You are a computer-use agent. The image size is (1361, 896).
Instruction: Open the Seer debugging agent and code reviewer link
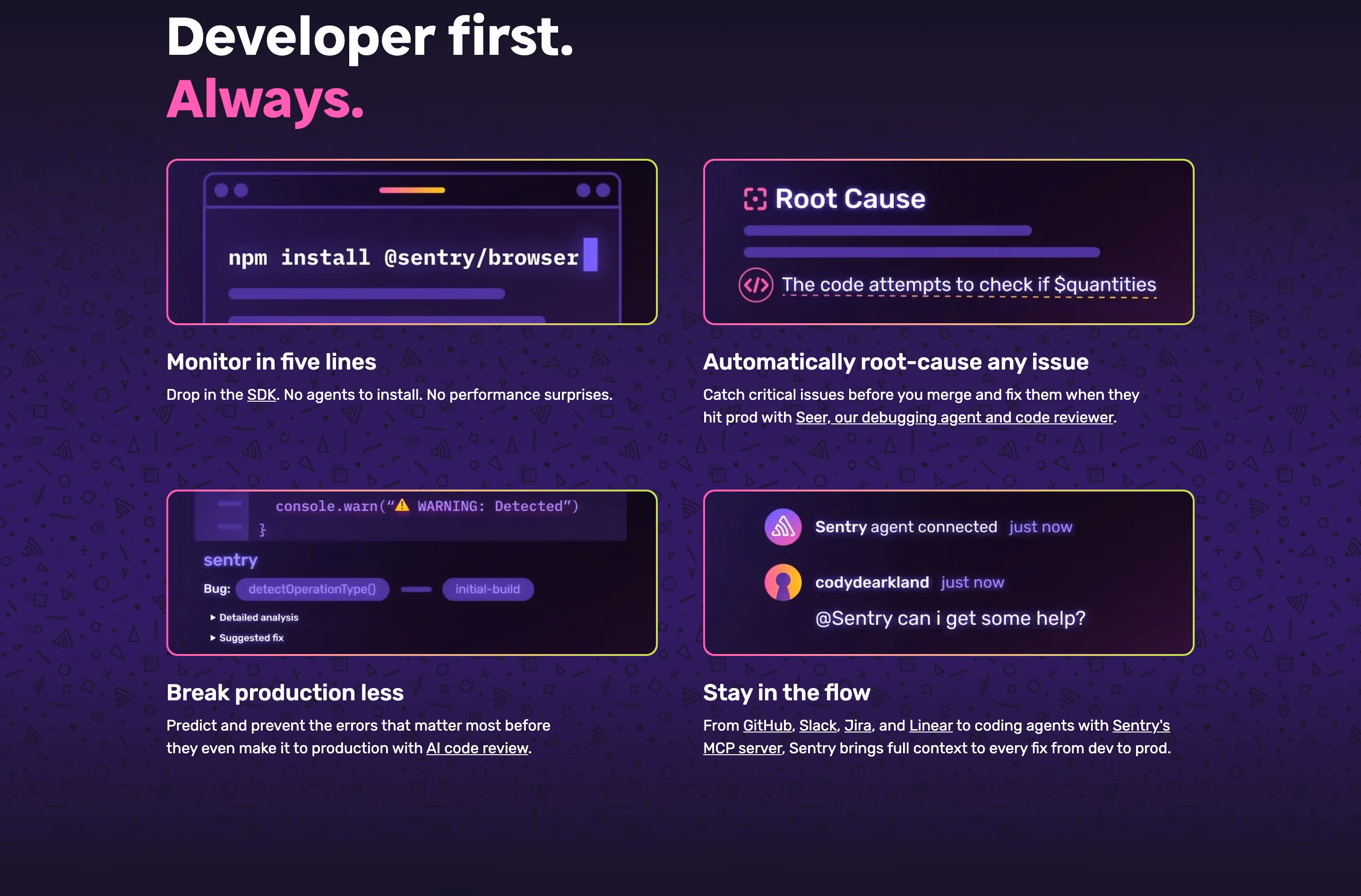955,417
